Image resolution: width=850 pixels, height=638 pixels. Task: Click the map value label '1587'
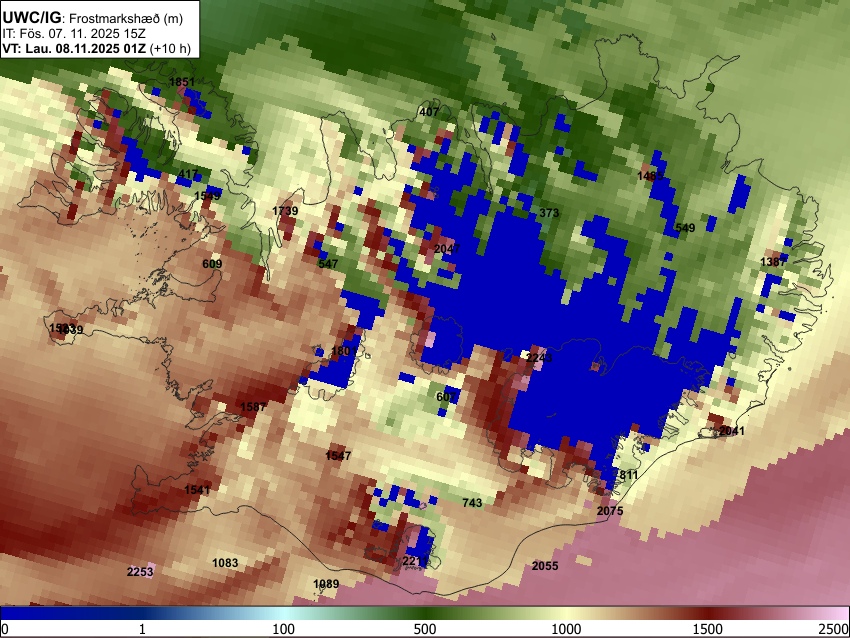253,407
